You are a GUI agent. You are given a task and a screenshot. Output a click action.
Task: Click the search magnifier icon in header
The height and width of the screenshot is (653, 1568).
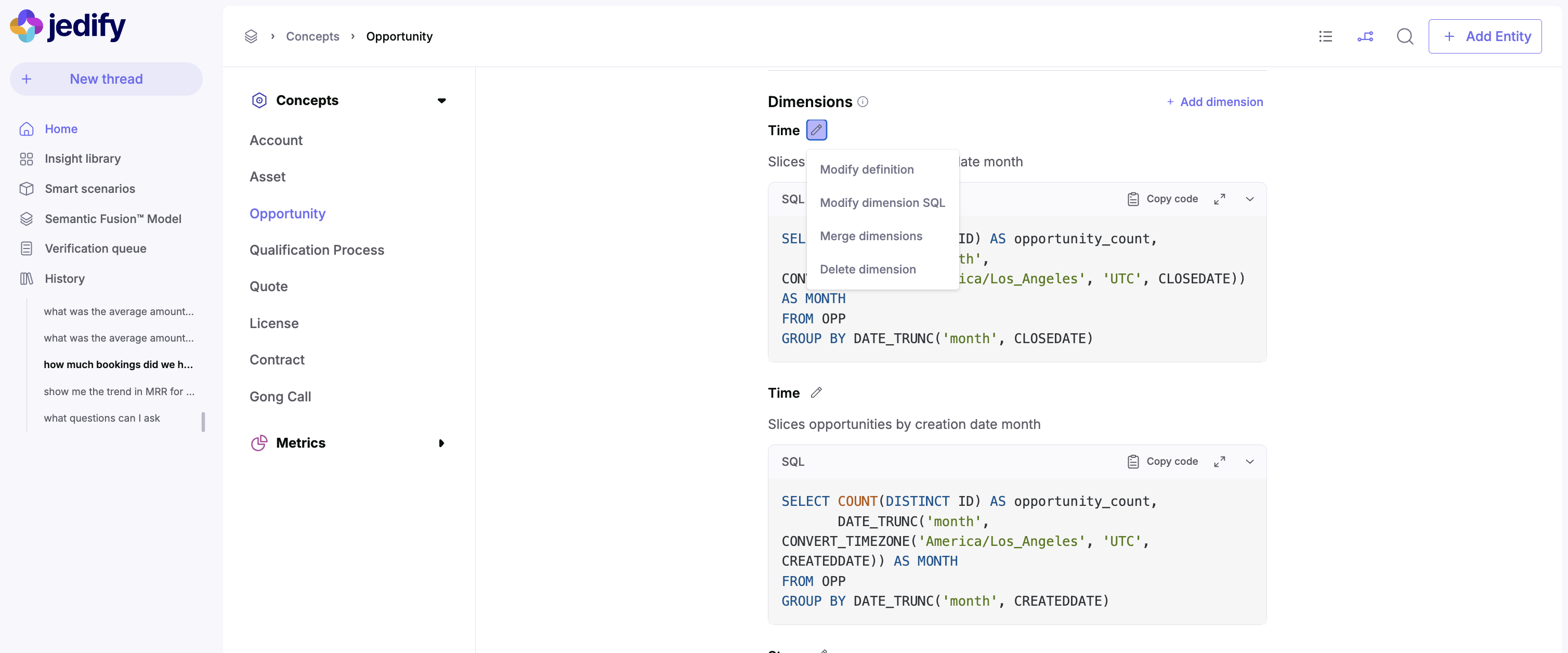click(1404, 36)
